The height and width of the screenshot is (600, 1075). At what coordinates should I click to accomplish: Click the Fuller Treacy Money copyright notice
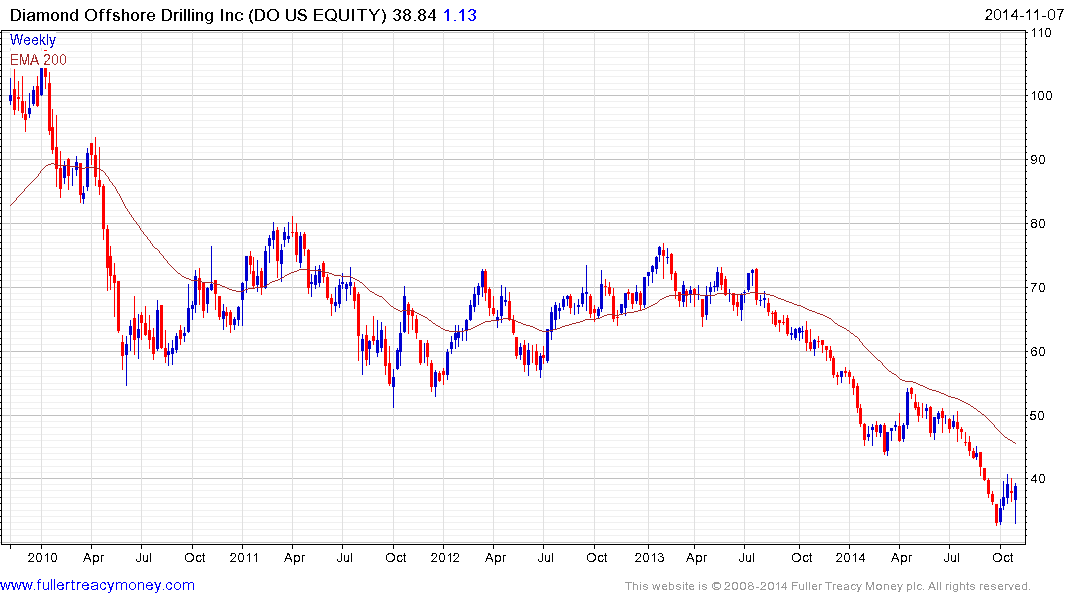(x=827, y=586)
